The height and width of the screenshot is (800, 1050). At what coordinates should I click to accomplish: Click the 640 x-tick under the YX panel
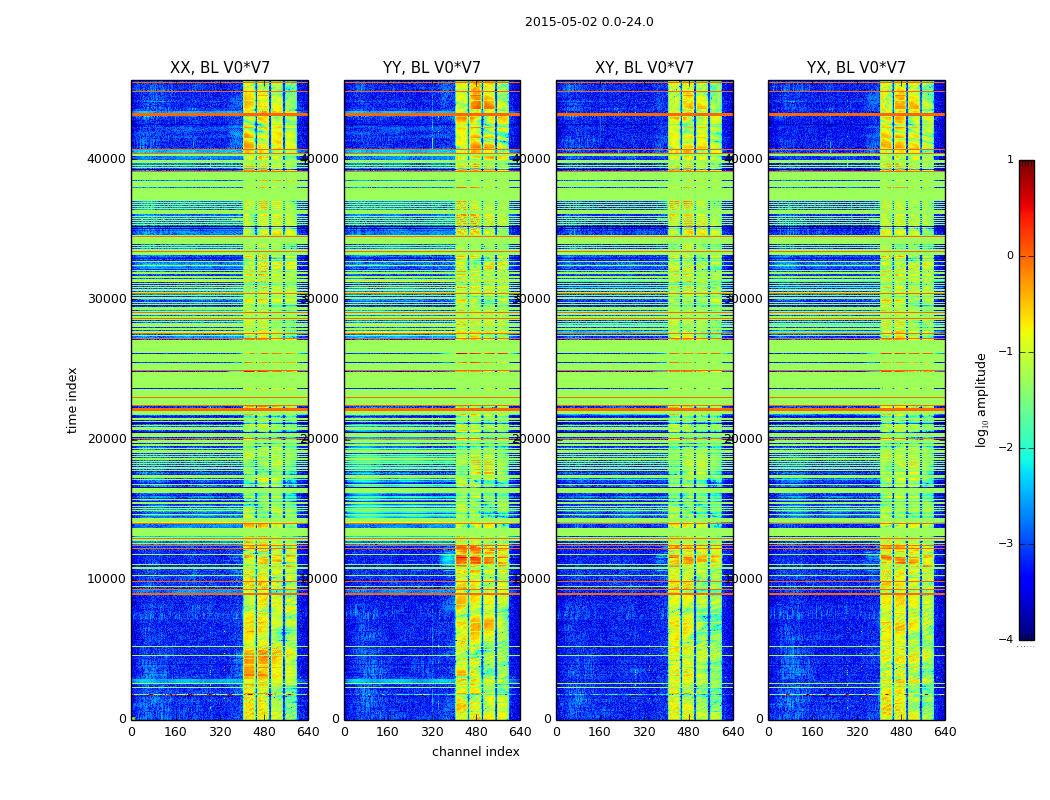click(x=945, y=732)
